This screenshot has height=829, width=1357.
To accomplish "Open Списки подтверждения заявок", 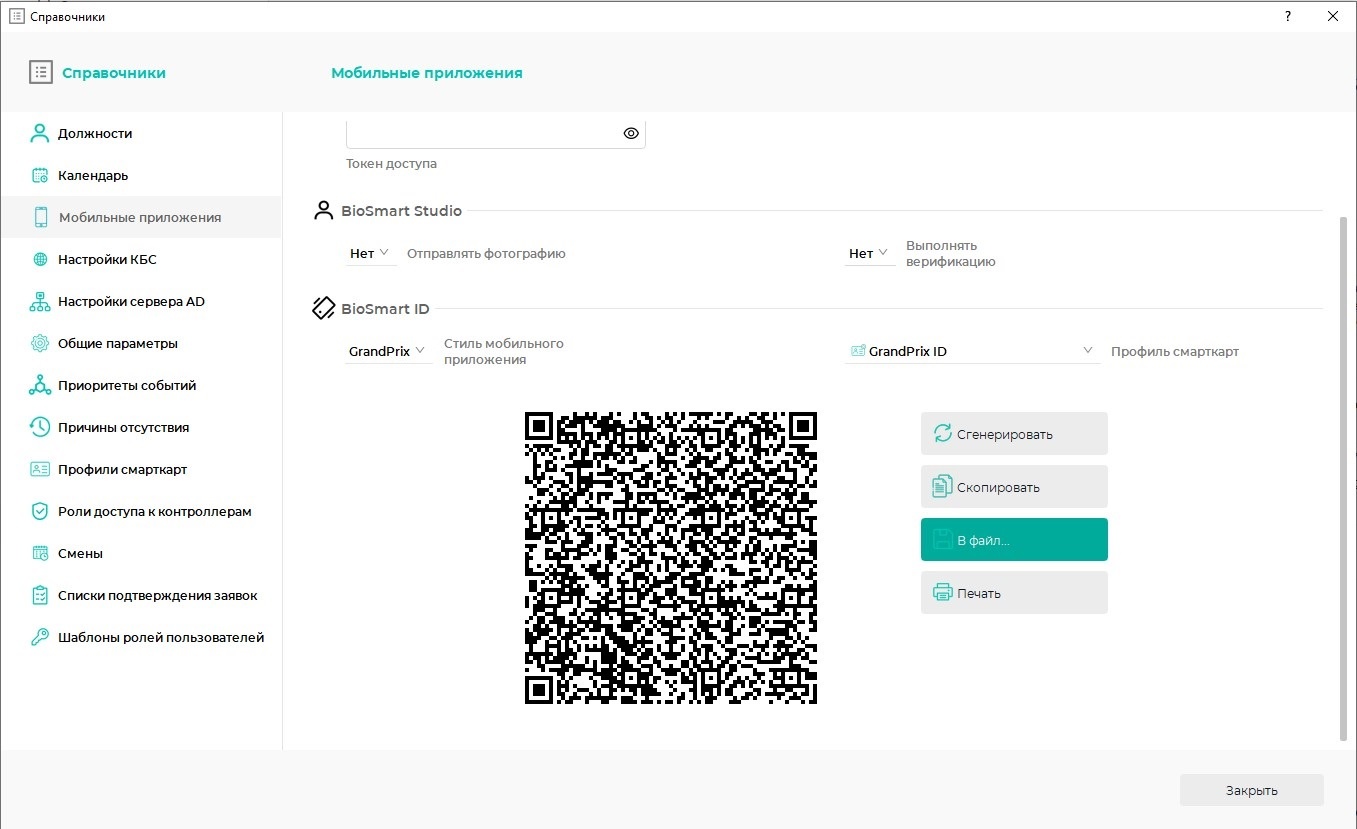I will tap(141, 595).
